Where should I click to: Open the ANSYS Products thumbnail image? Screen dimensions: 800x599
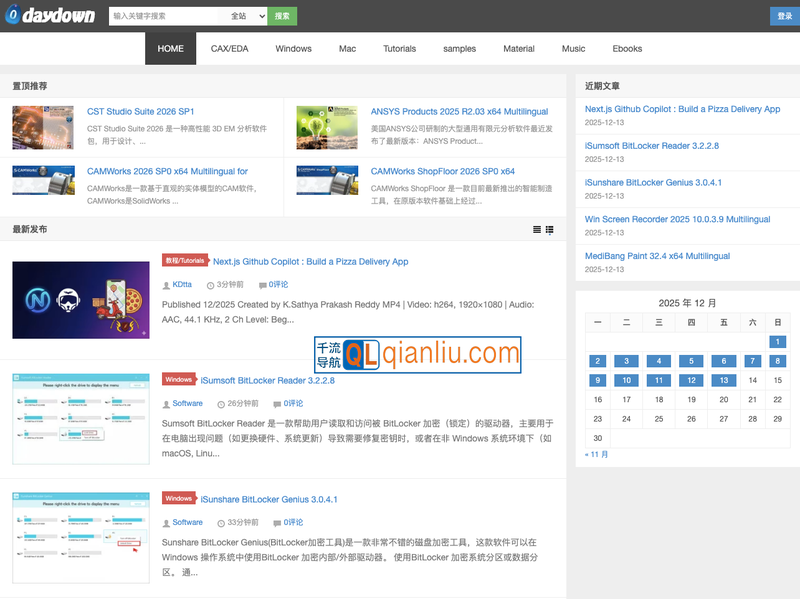pos(327,127)
